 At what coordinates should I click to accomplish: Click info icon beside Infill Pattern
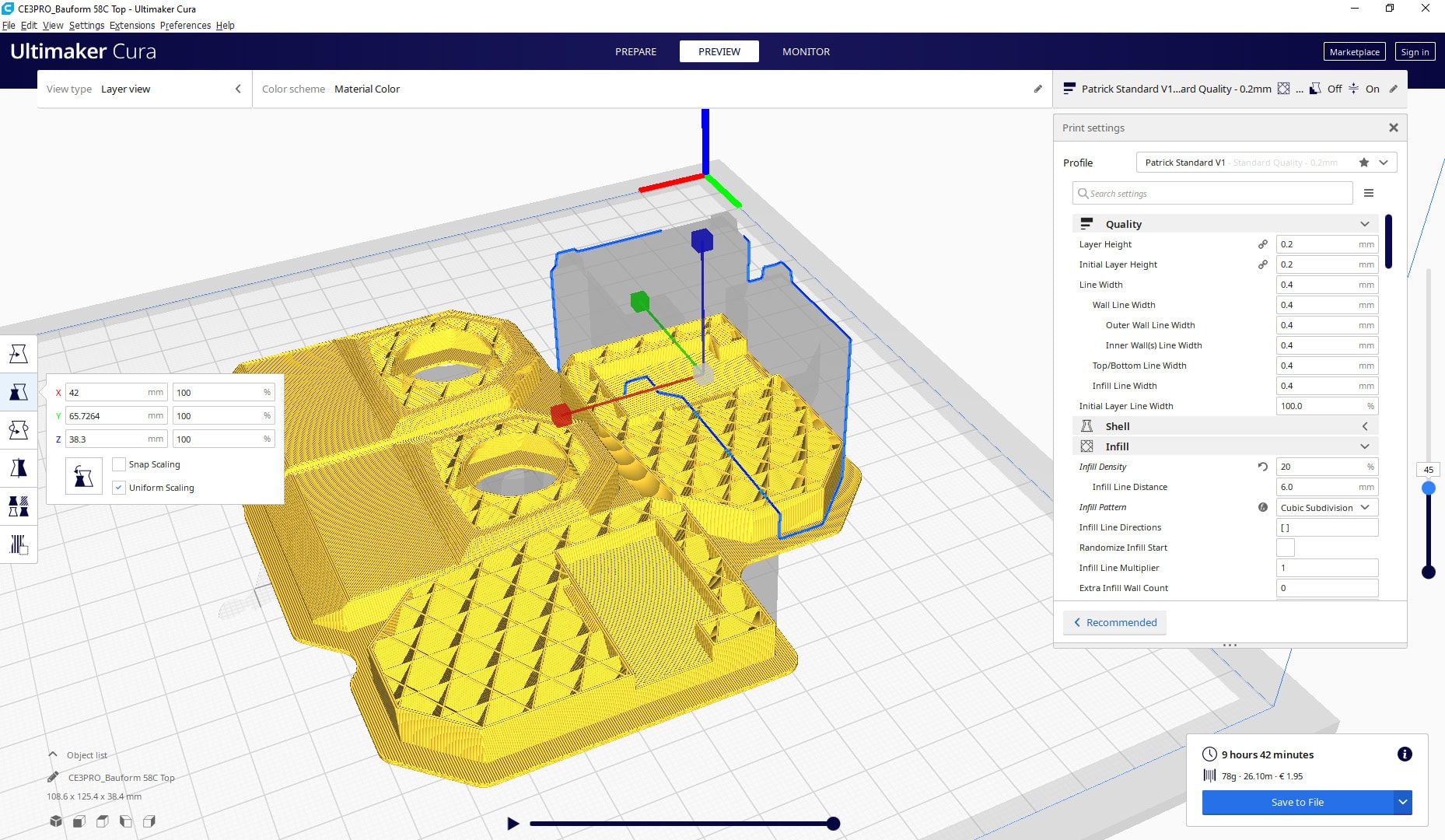point(1263,507)
